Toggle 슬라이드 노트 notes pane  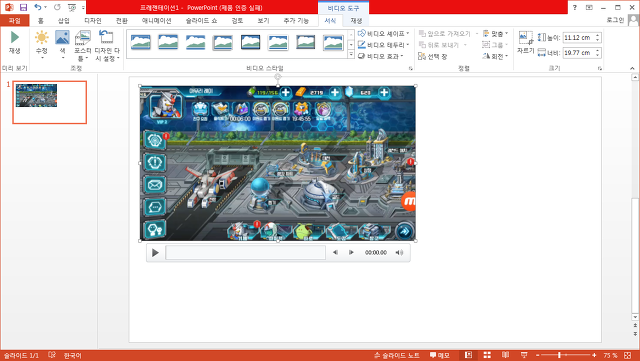point(397,355)
